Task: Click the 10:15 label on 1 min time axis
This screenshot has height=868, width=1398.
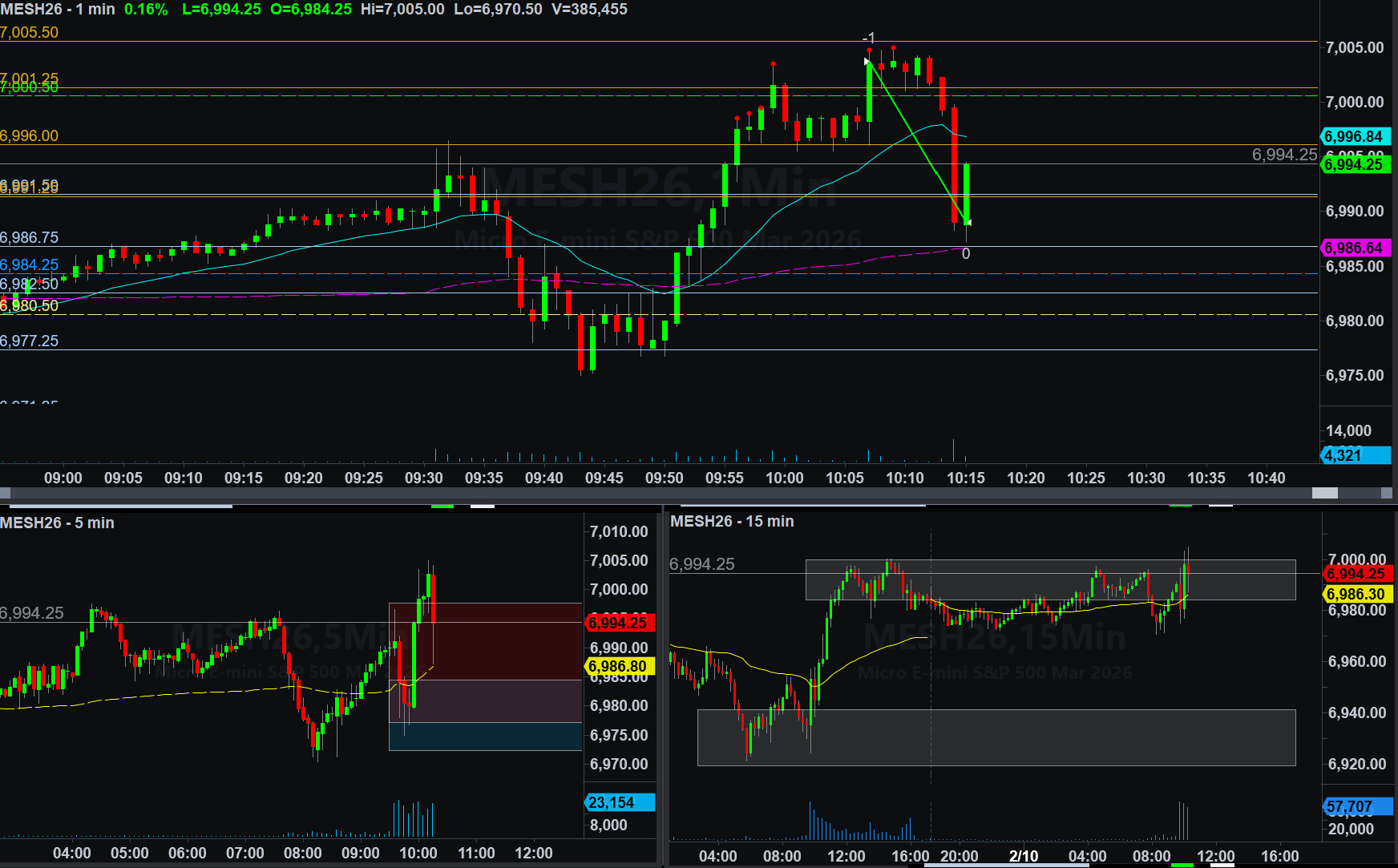Action: coord(966,478)
